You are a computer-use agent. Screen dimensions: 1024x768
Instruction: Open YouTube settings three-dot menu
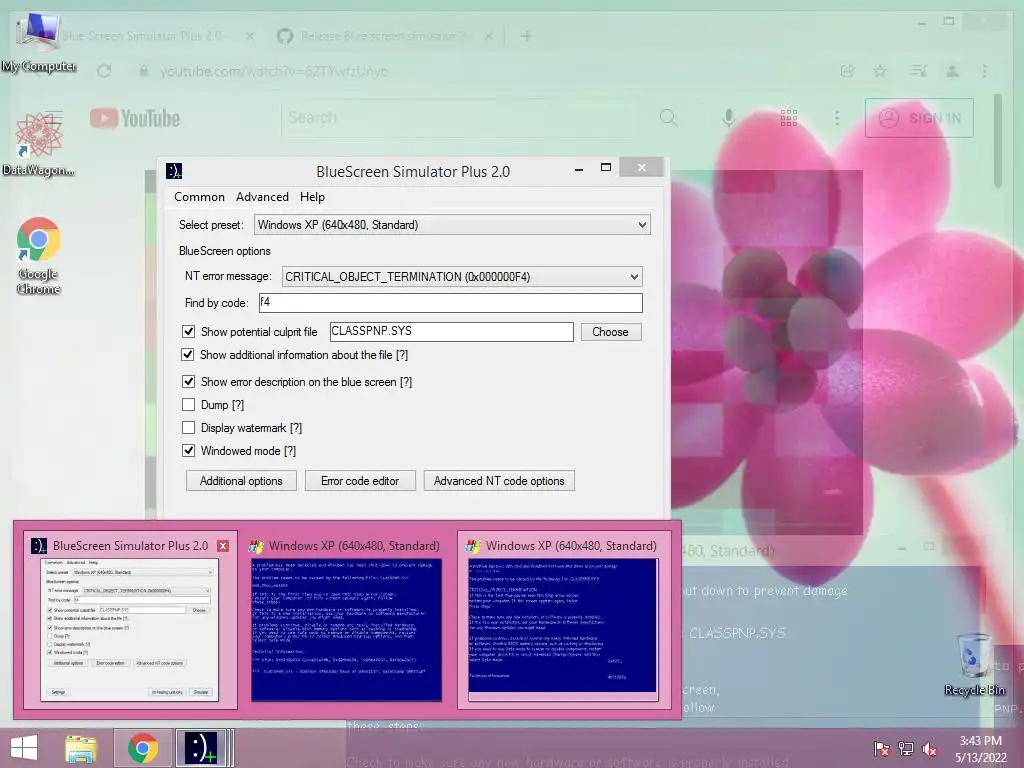(837, 118)
